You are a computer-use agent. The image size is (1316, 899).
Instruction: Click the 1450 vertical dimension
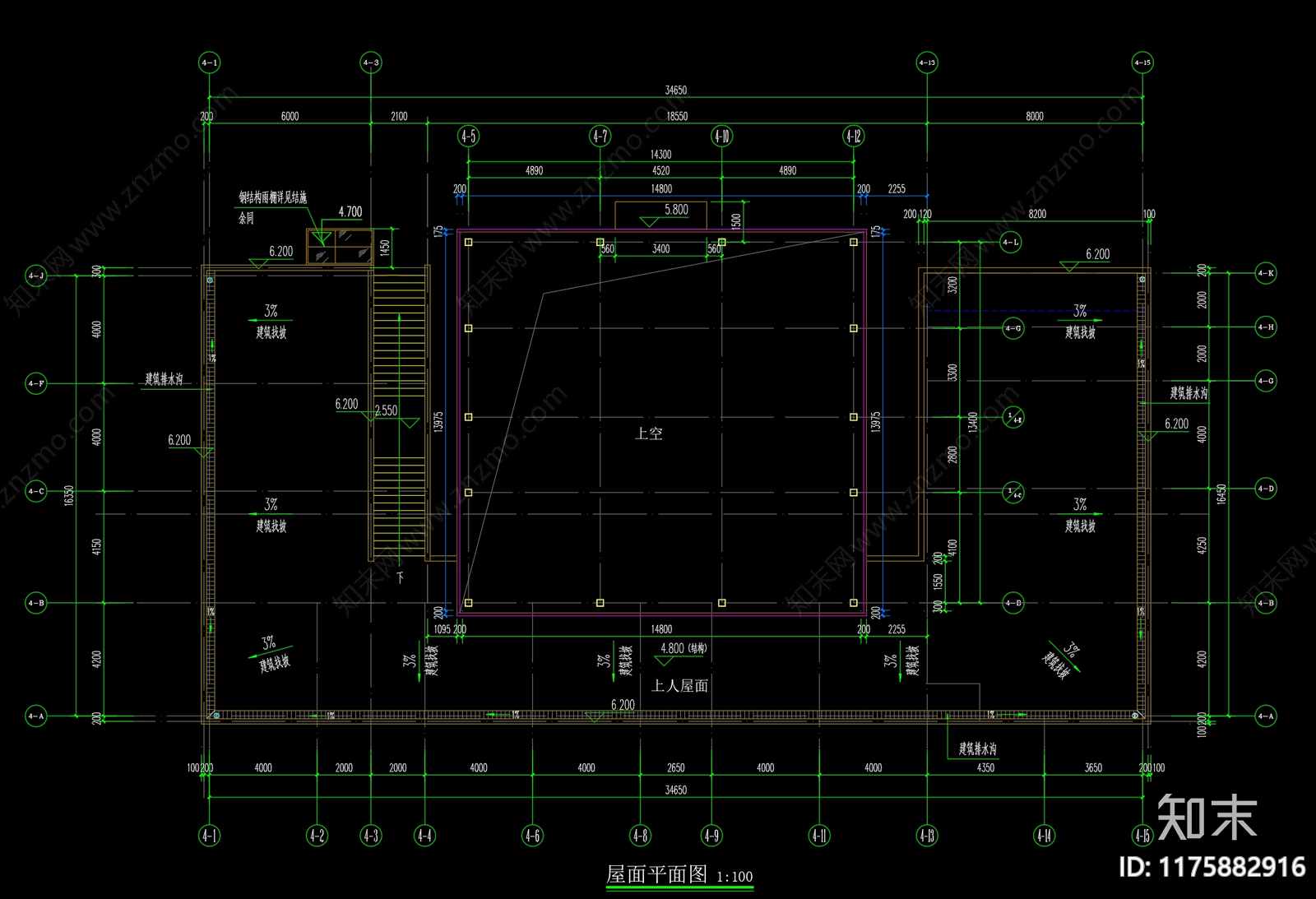(x=385, y=248)
